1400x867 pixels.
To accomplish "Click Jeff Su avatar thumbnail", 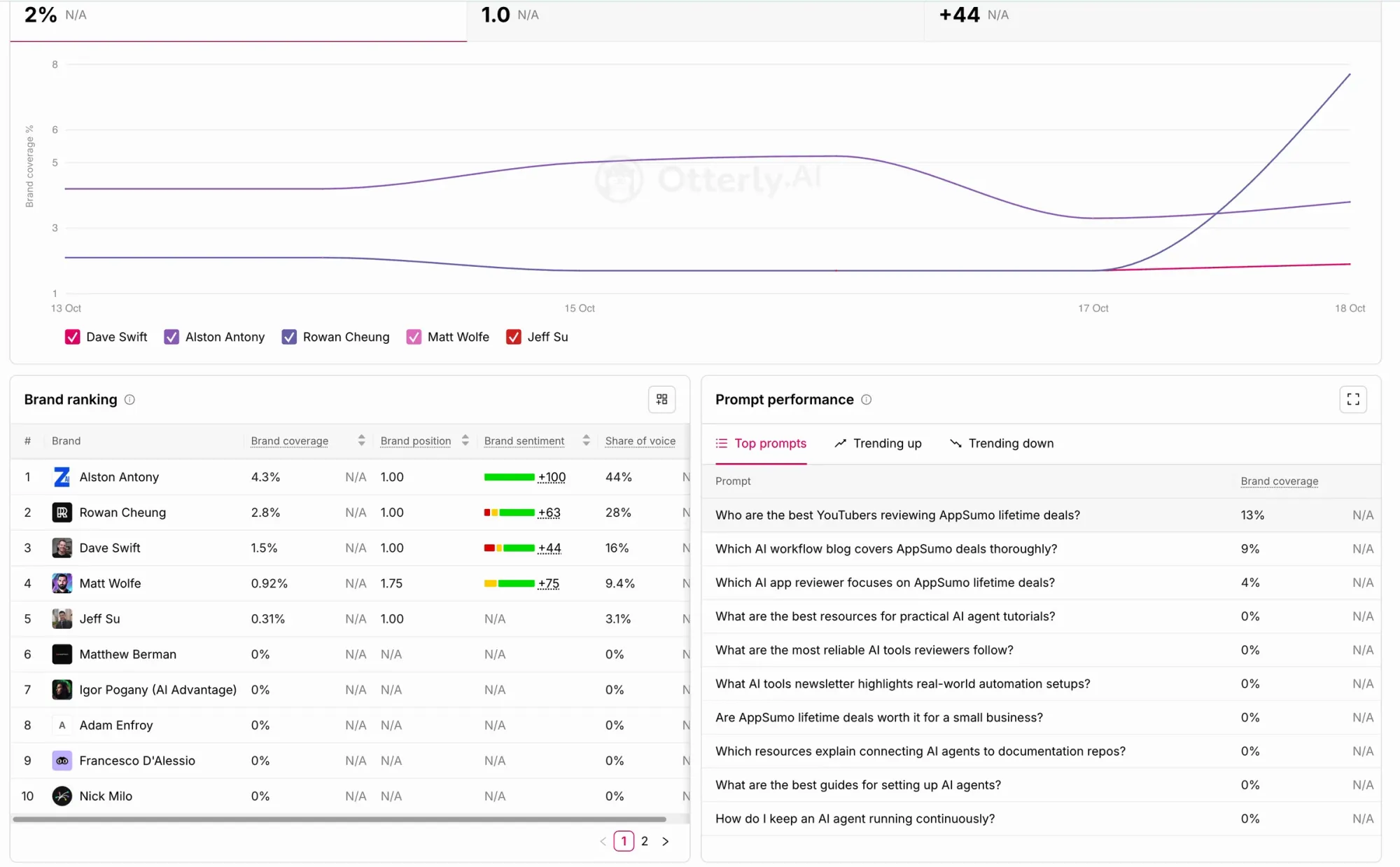I will [62, 618].
